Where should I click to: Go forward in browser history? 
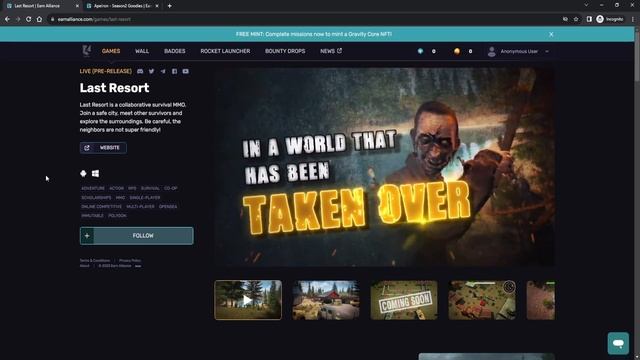click(18, 19)
